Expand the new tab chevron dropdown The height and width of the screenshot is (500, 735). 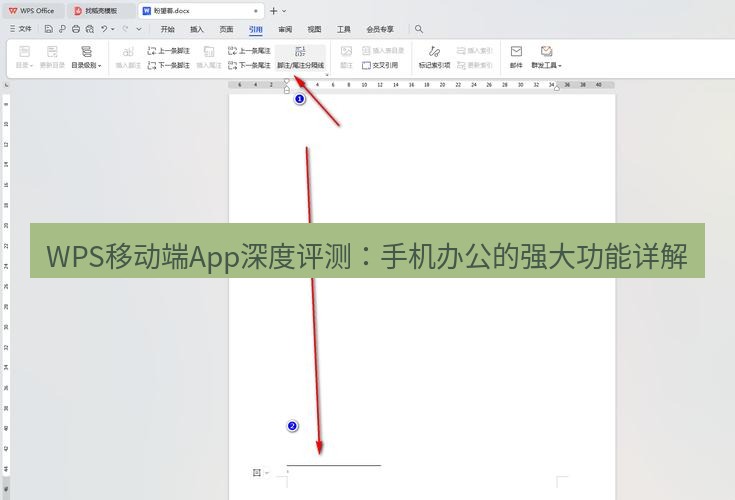(284, 11)
